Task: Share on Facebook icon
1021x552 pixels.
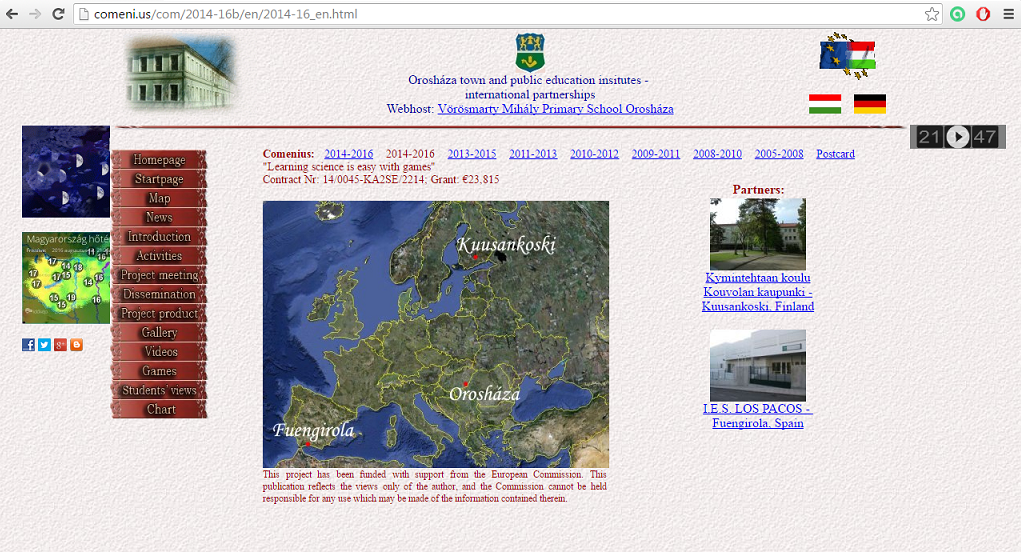Action: point(28,345)
